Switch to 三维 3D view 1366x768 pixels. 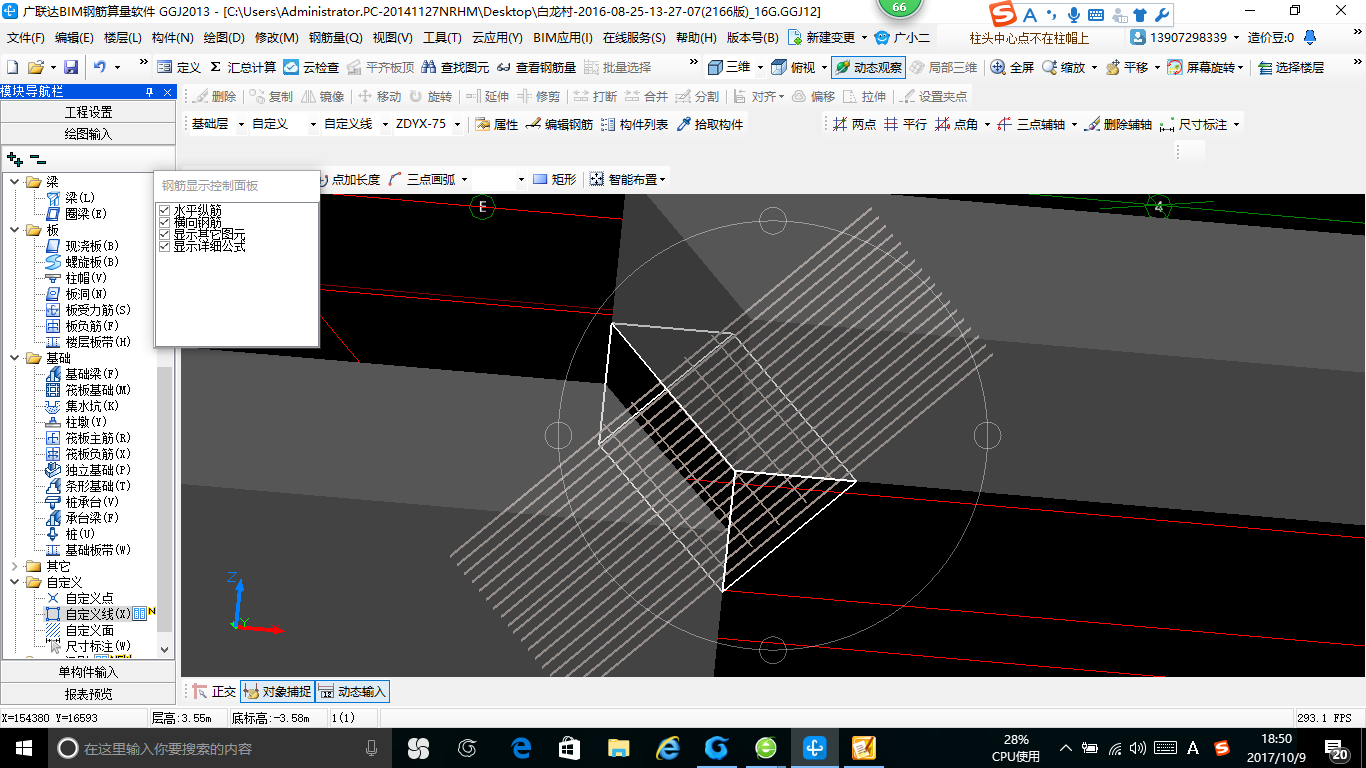729,67
